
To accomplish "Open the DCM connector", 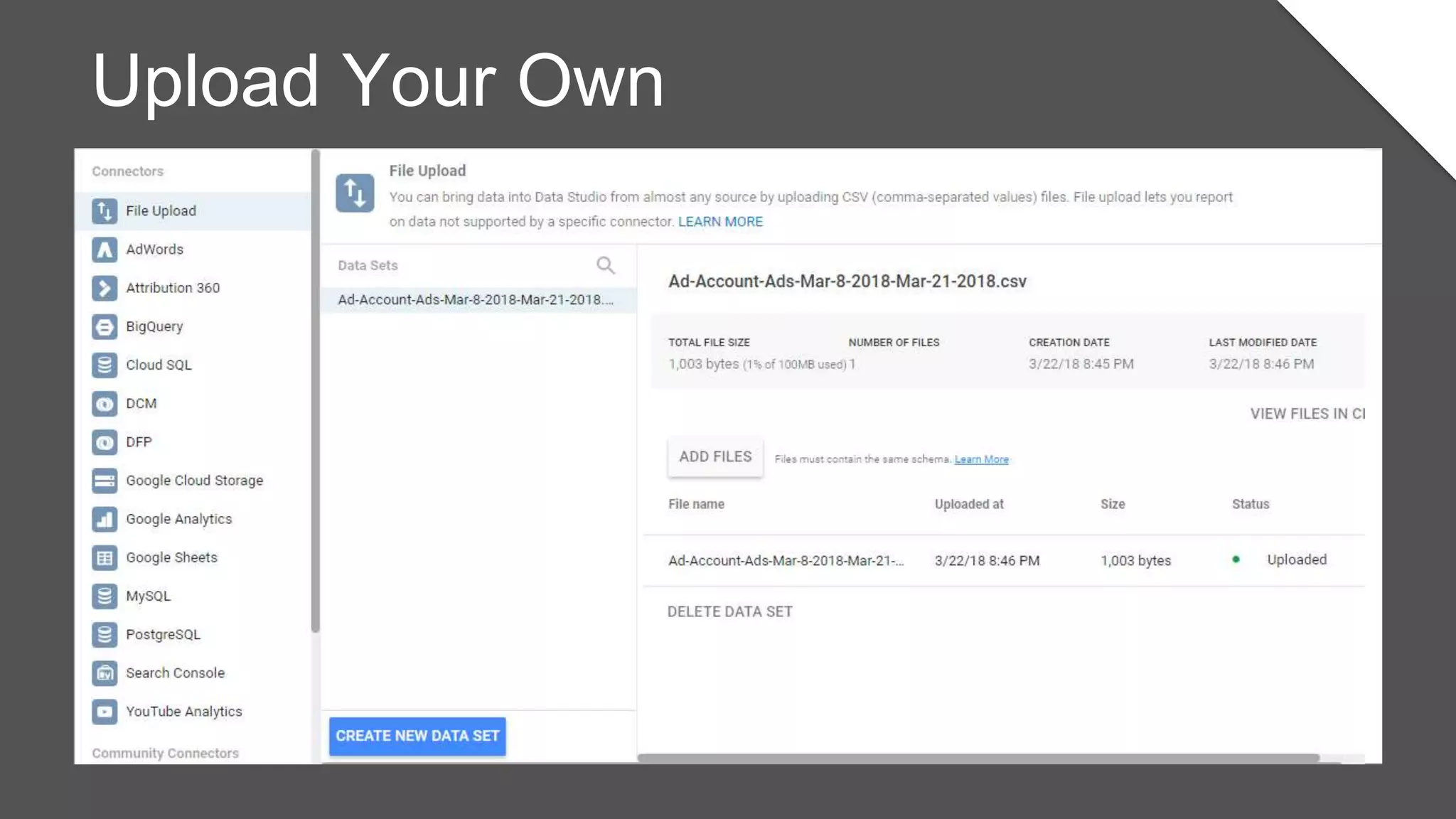I will pos(141,404).
